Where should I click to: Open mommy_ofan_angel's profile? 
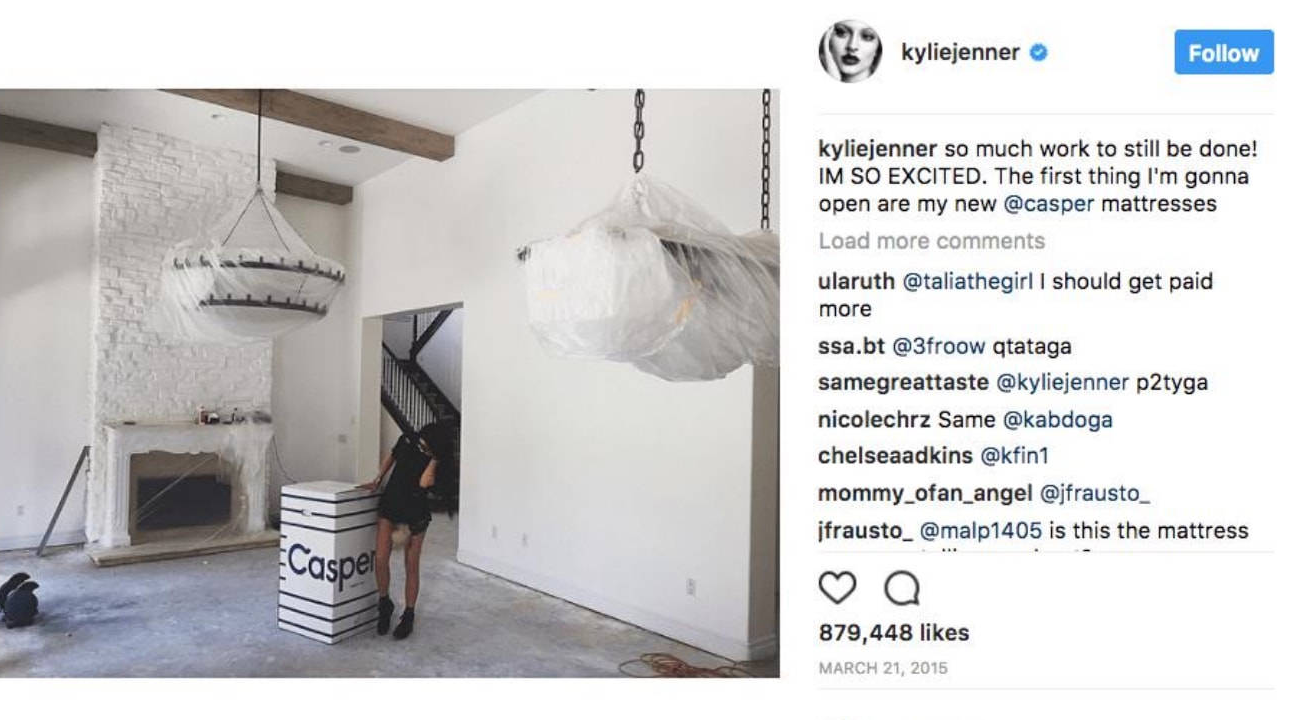926,493
